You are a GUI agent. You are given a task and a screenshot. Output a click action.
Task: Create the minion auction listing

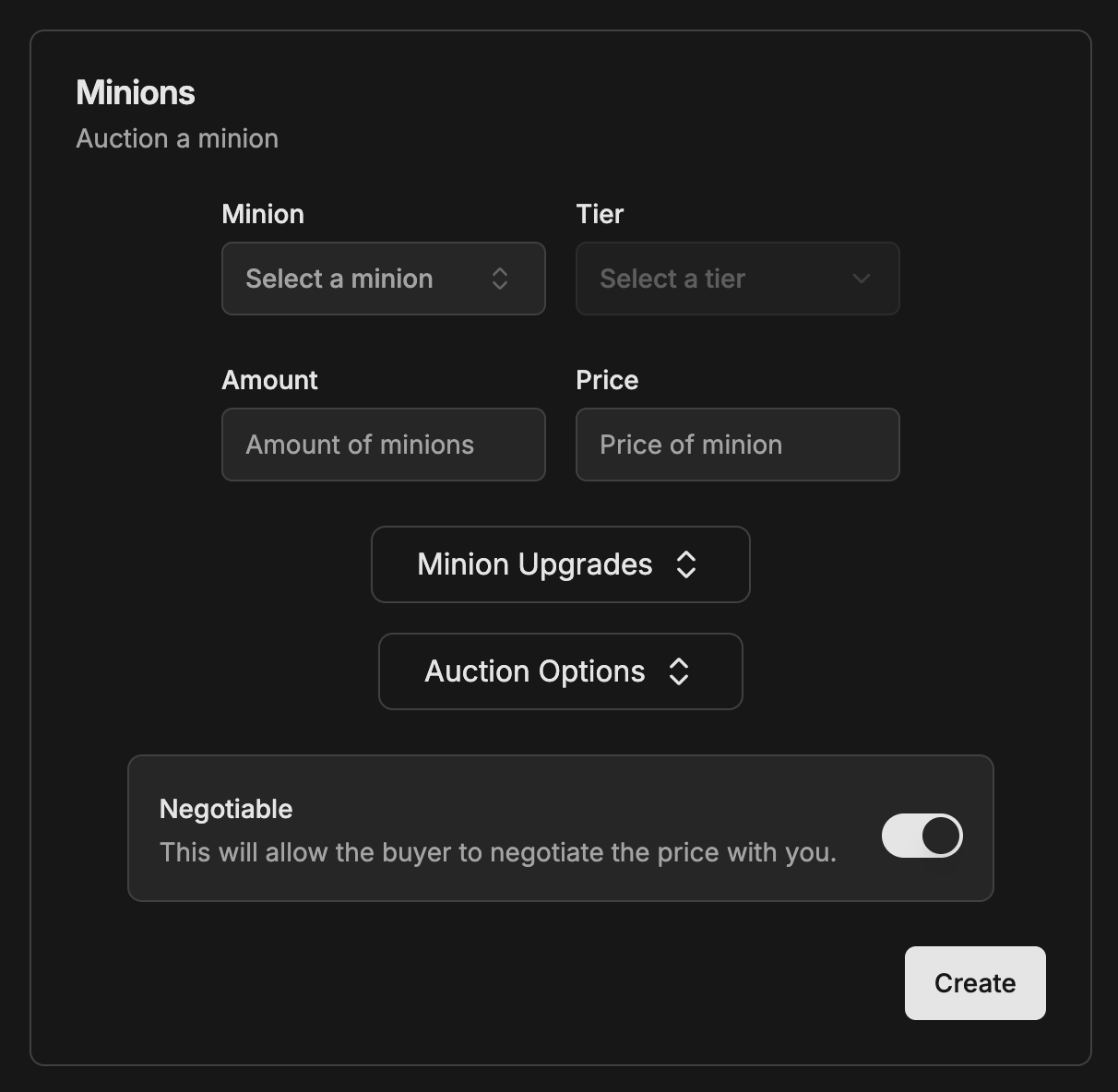[975, 983]
